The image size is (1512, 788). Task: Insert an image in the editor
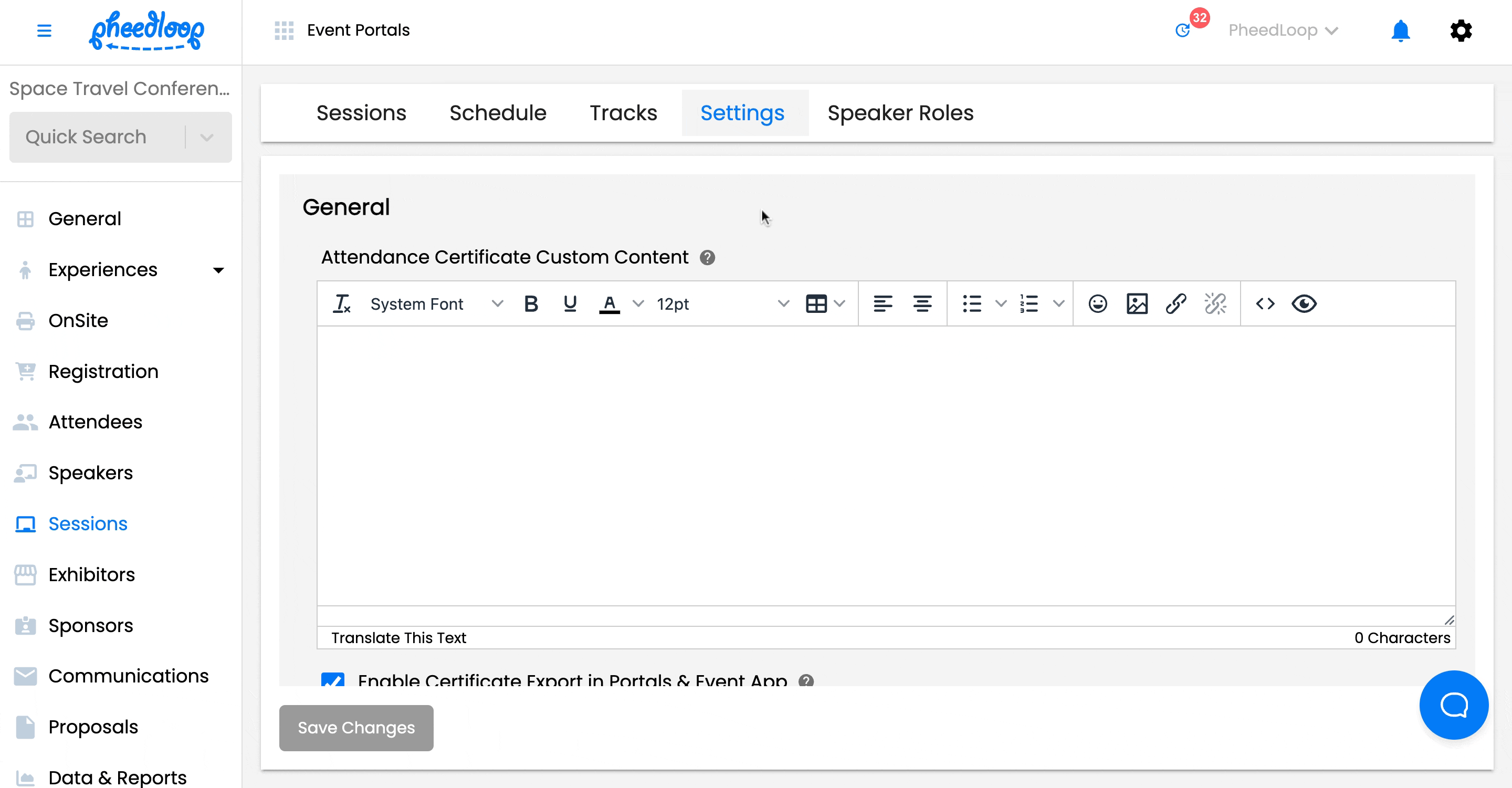(x=1137, y=303)
